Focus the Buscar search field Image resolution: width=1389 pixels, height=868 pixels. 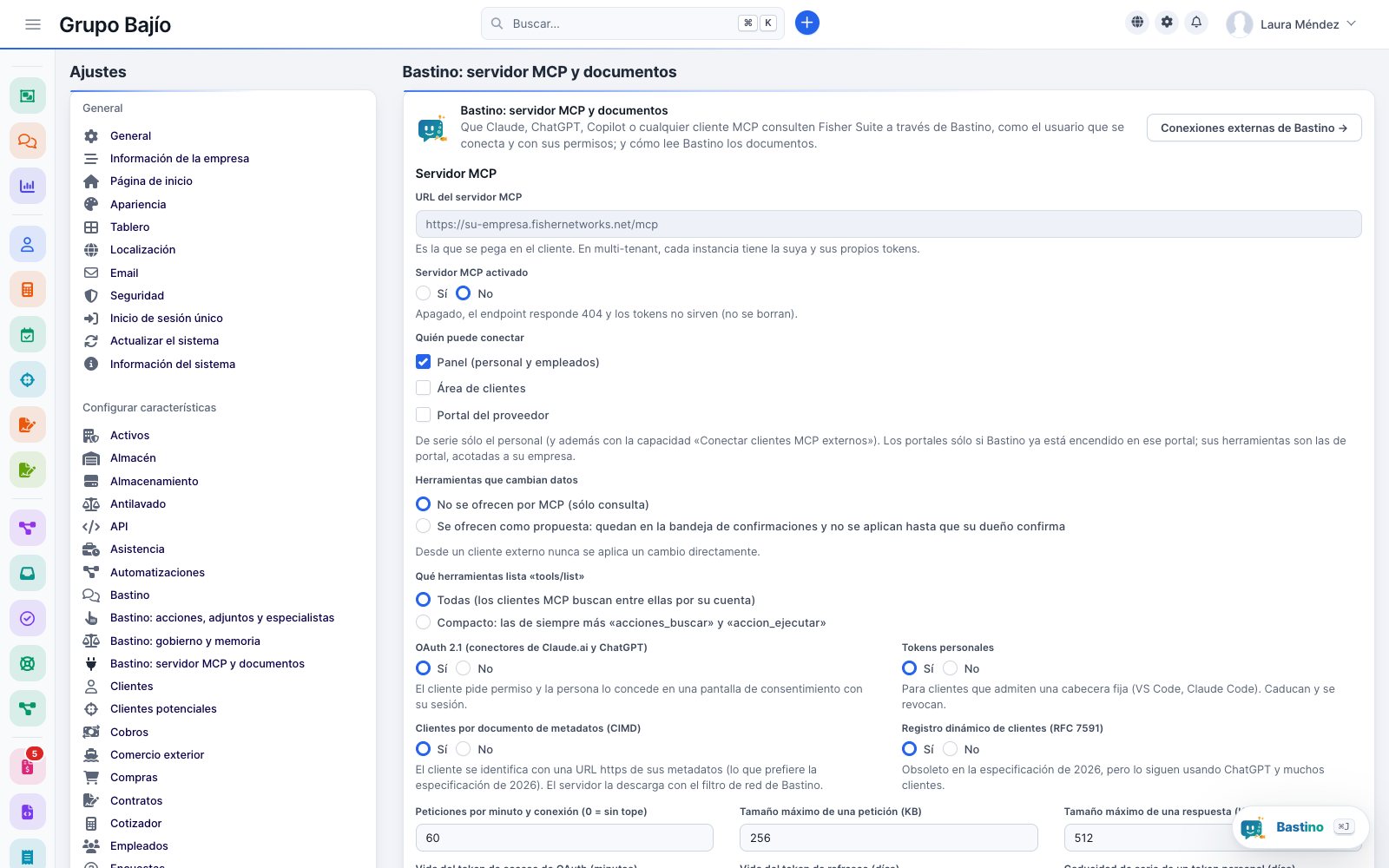pyautogui.click(x=632, y=23)
